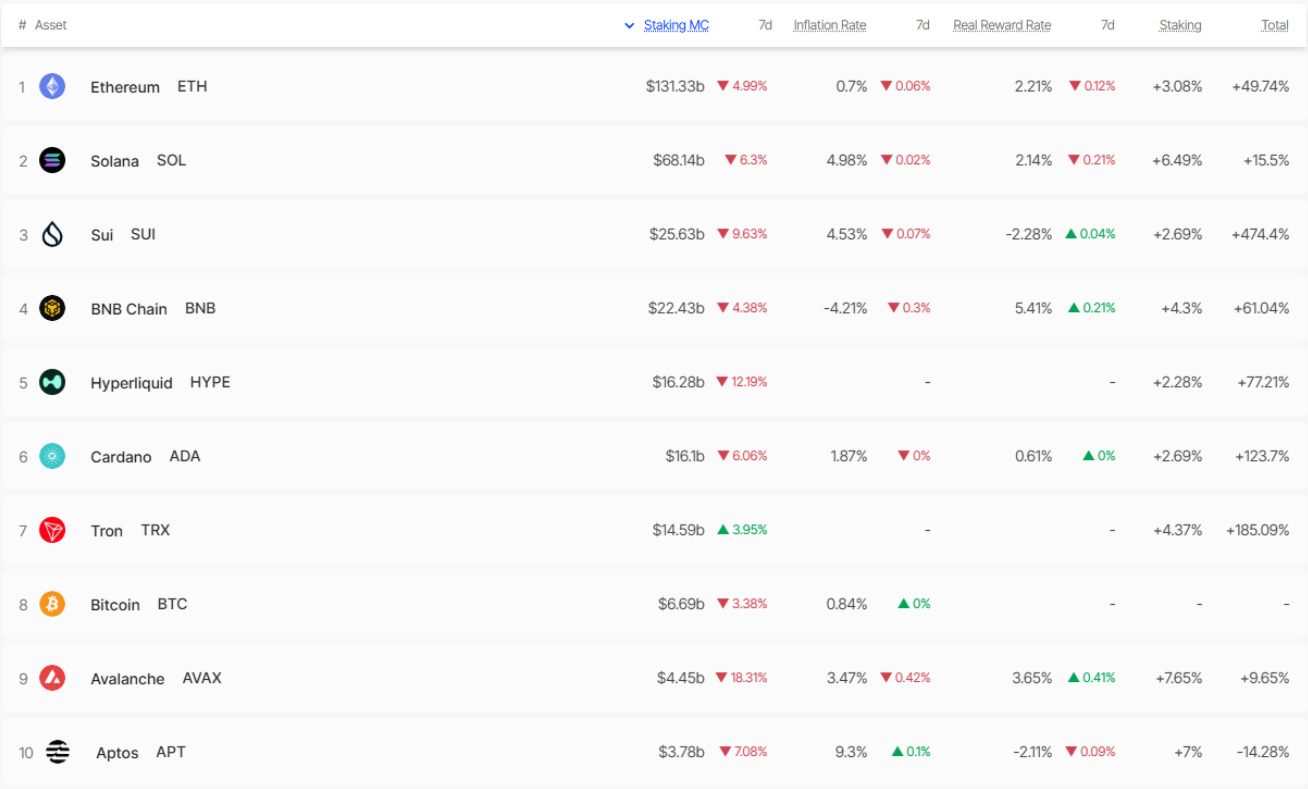Open the Solana asset name
Screen dimensions: 1308x789
tap(115, 161)
